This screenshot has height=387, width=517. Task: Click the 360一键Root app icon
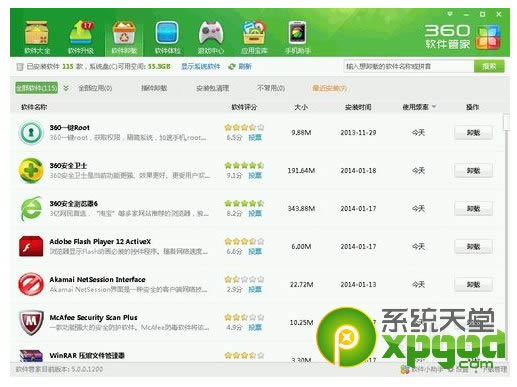pyautogui.click(x=31, y=132)
